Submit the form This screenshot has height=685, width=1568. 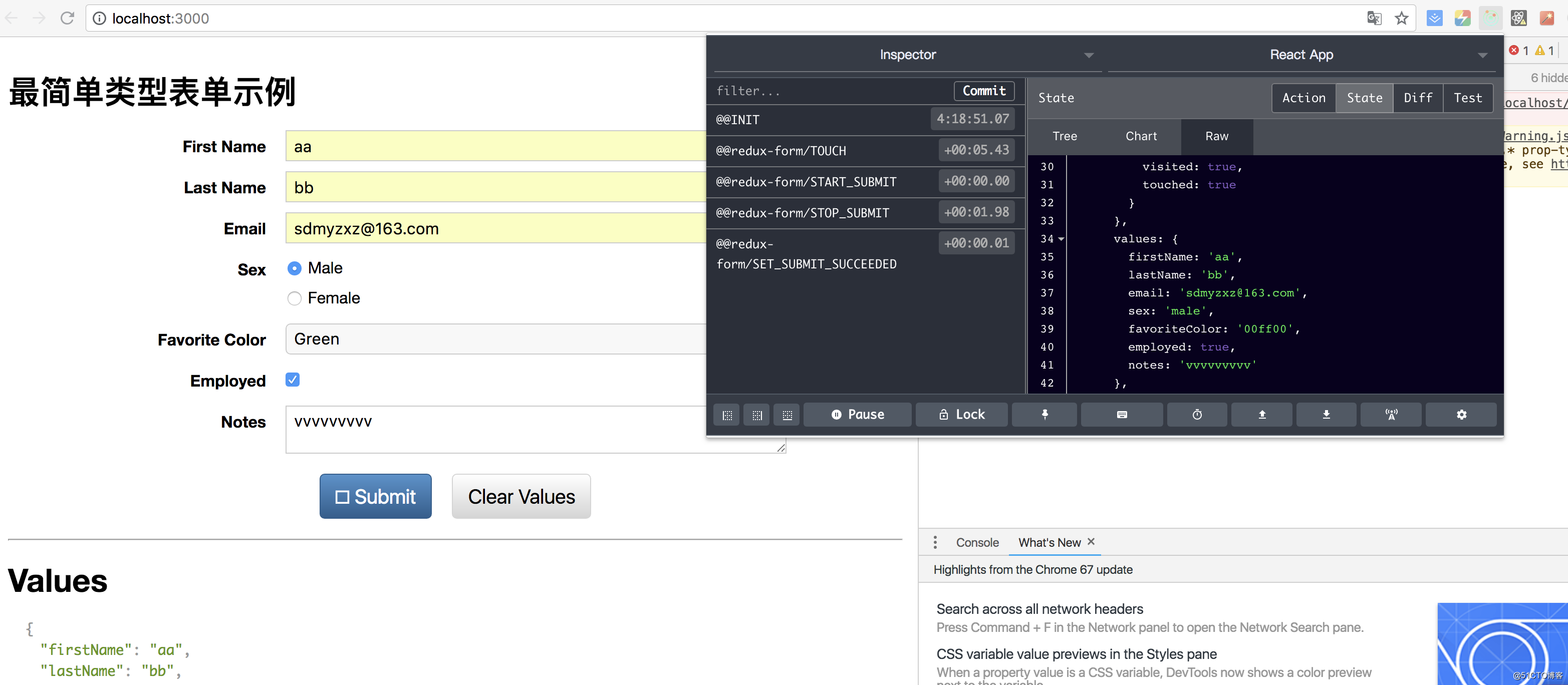tap(376, 496)
